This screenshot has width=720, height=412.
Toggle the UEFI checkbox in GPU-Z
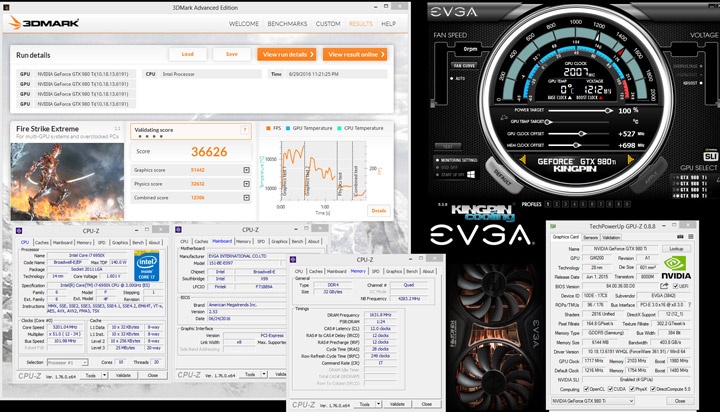[x=675, y=286]
